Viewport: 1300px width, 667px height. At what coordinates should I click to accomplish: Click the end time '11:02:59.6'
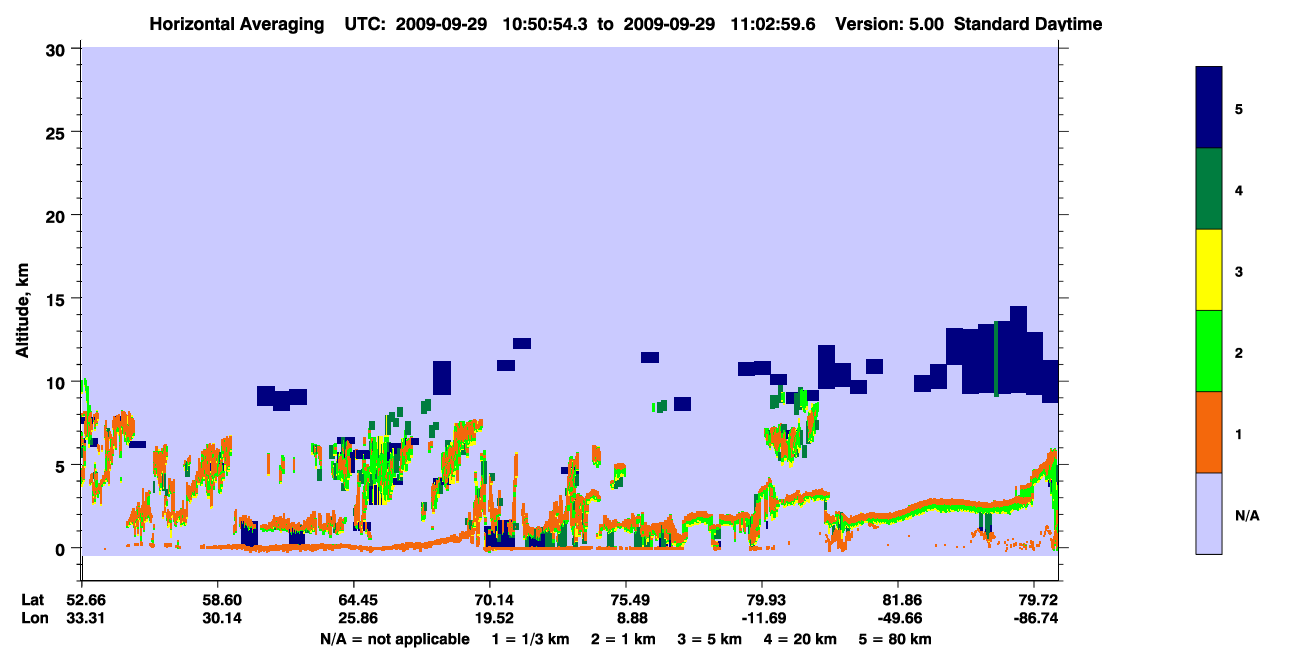coord(775,24)
